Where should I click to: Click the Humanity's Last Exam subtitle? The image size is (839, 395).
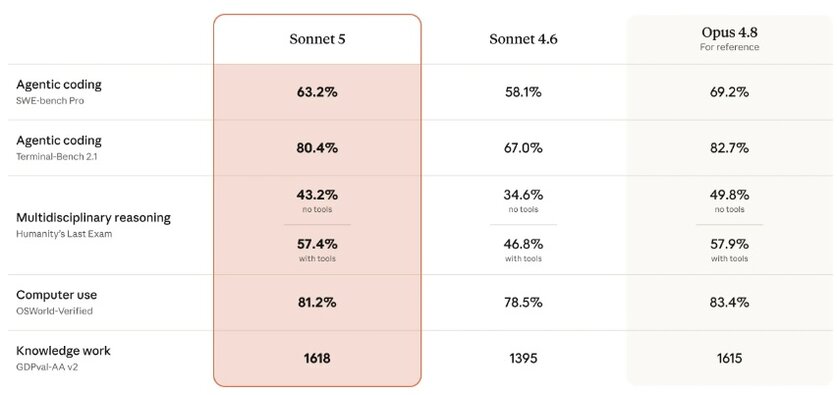coord(64,234)
